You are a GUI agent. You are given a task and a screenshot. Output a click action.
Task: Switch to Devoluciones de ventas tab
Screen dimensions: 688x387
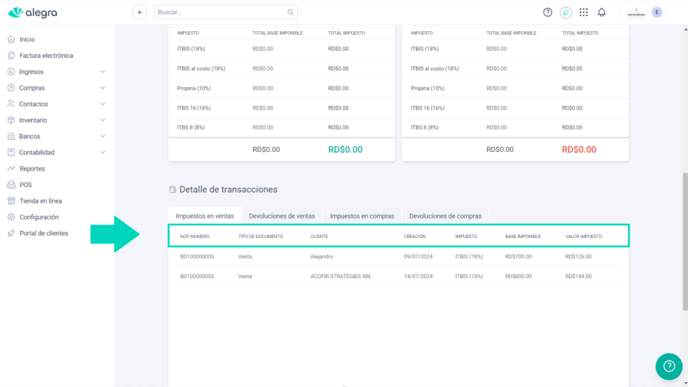282,216
